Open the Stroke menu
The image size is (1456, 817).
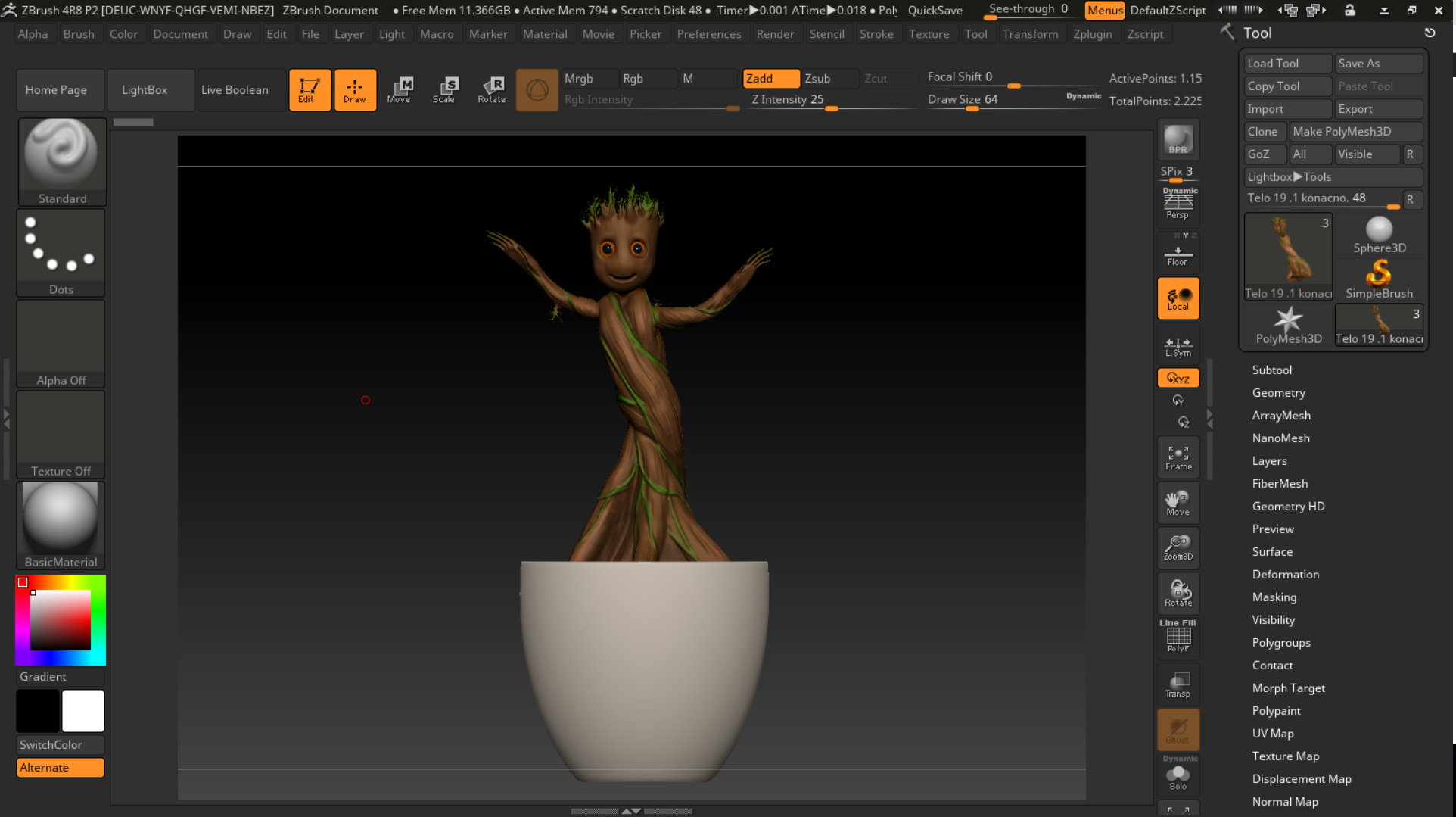tap(876, 34)
